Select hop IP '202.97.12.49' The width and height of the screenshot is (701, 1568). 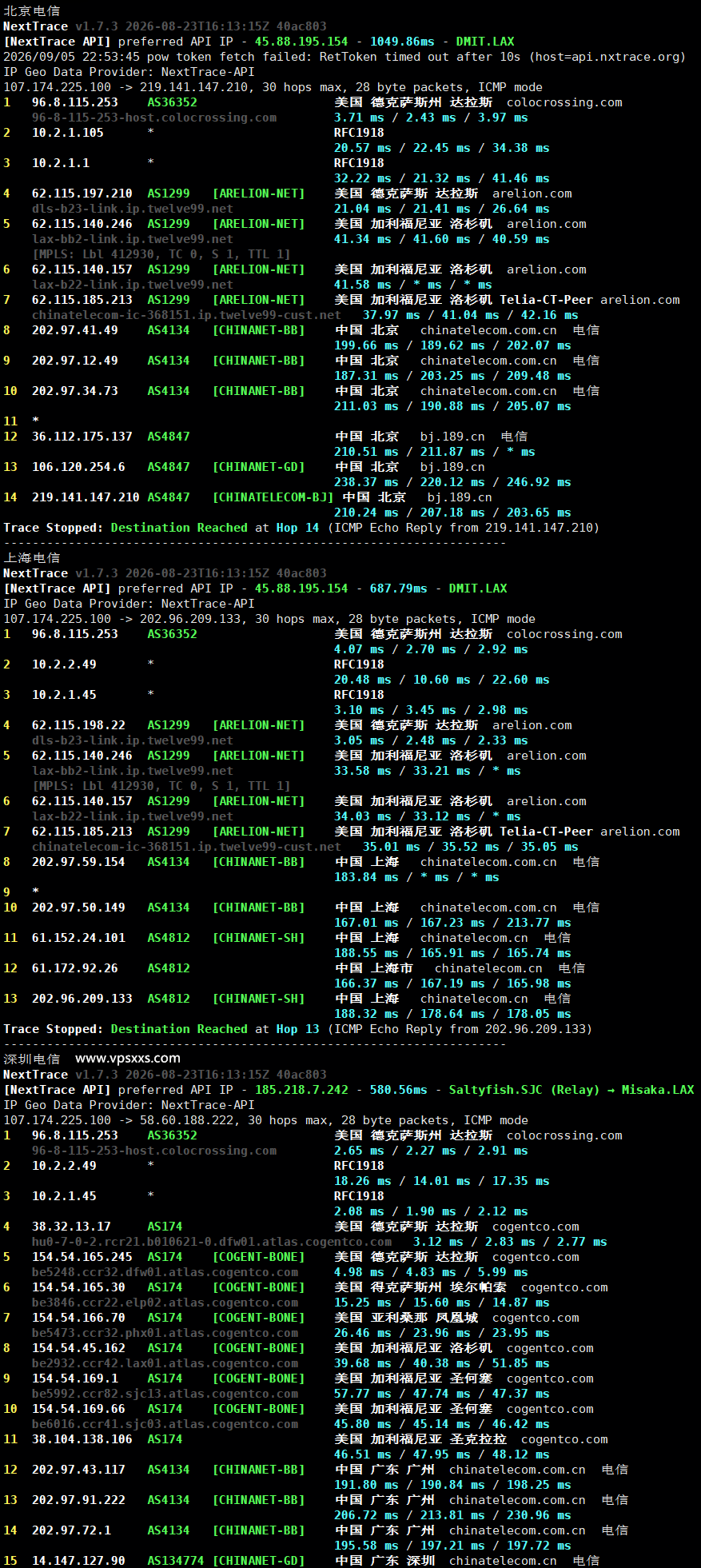(x=75, y=361)
